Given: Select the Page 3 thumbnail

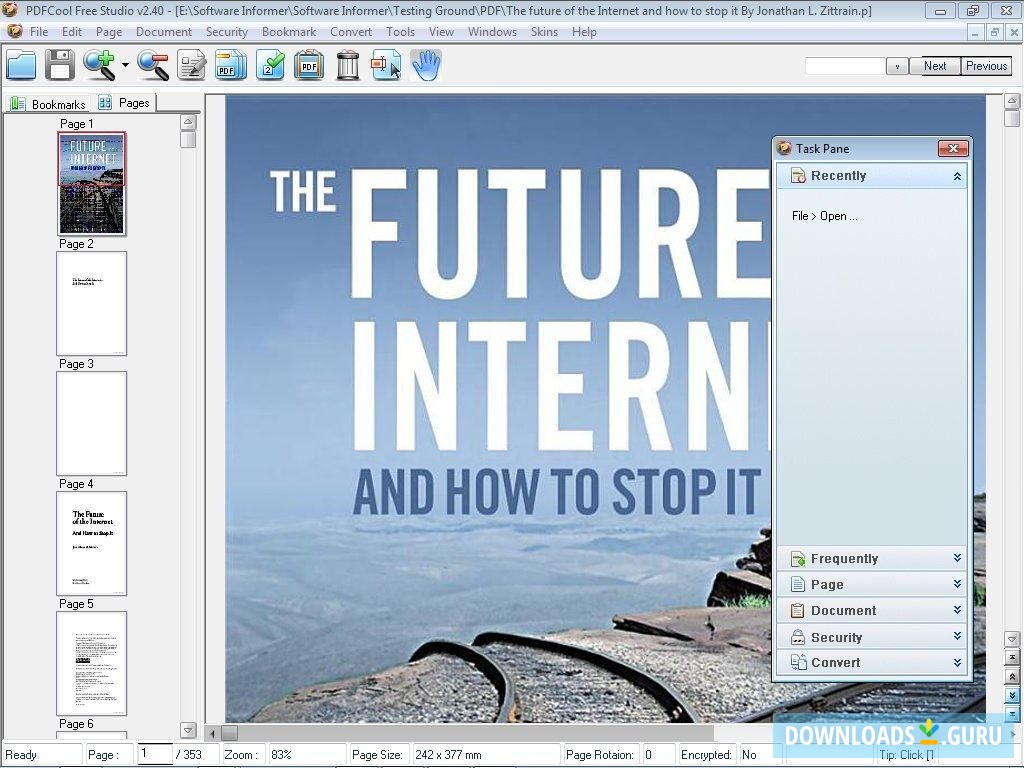Looking at the screenshot, I should tap(91, 424).
